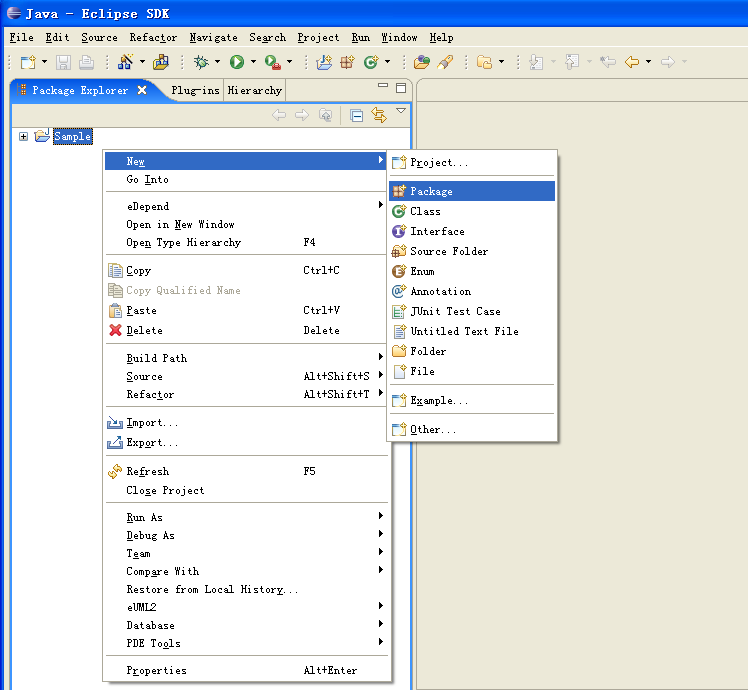This screenshot has width=748, height=690.
Task: Open the Run dropdown arrow
Action: point(253,62)
